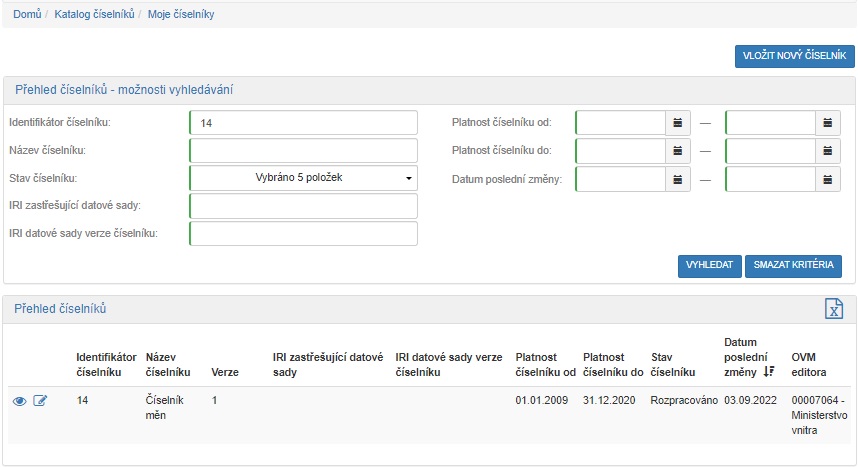Edit the Číselník měn row with pencil icon

coord(40,401)
